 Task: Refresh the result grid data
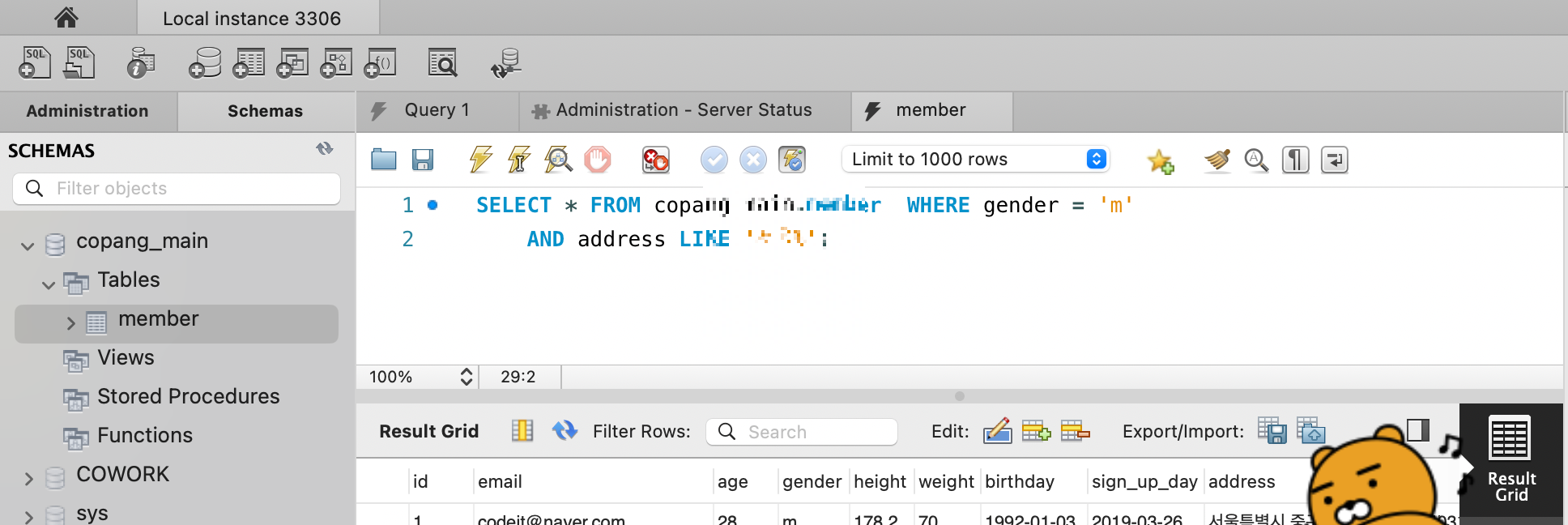(565, 430)
